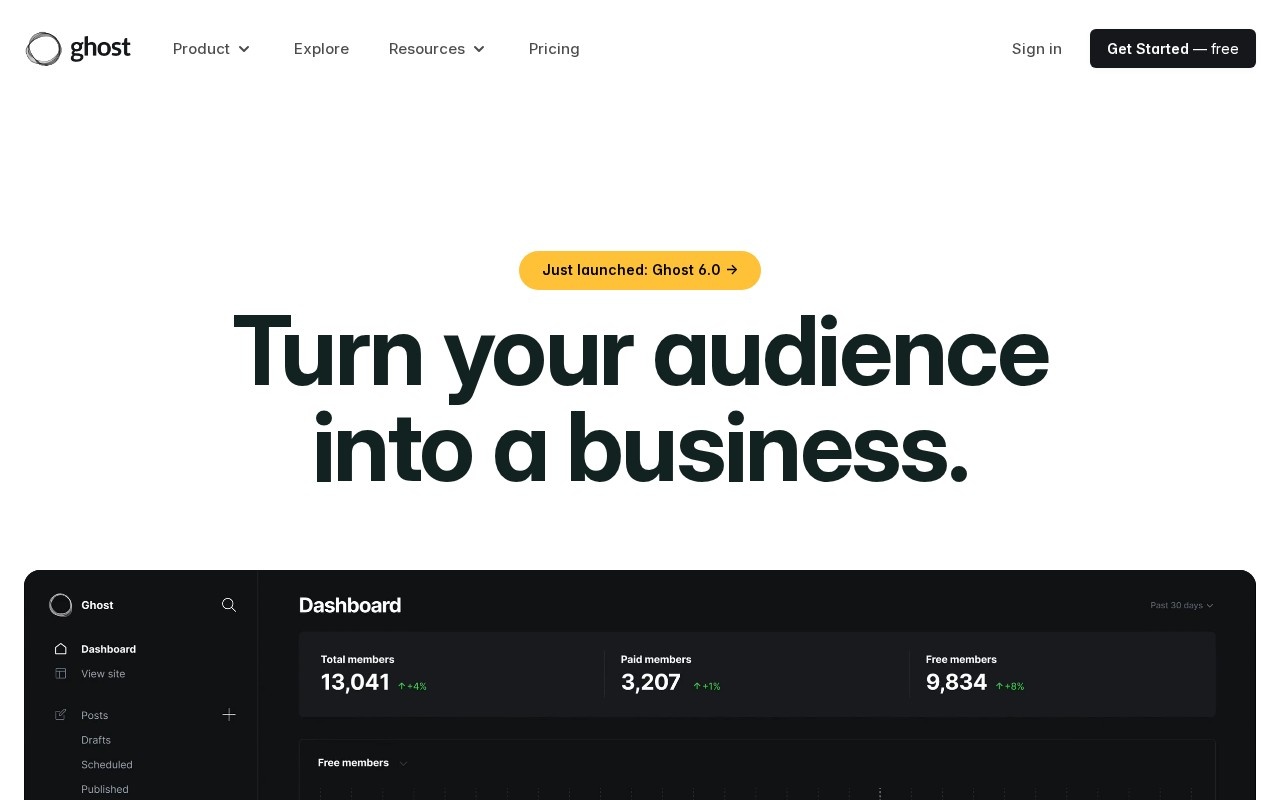Open Drafts in the sidebar

(x=96, y=740)
